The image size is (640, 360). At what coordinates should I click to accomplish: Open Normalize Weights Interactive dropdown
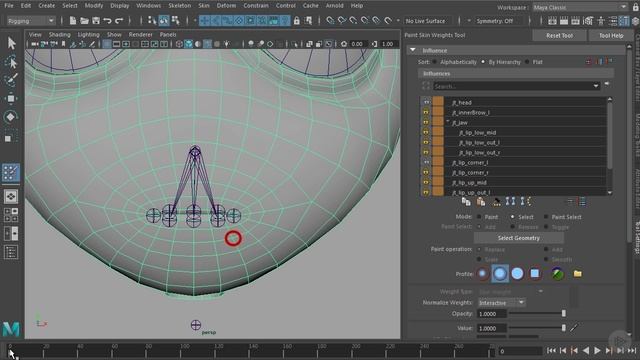tap(502, 302)
